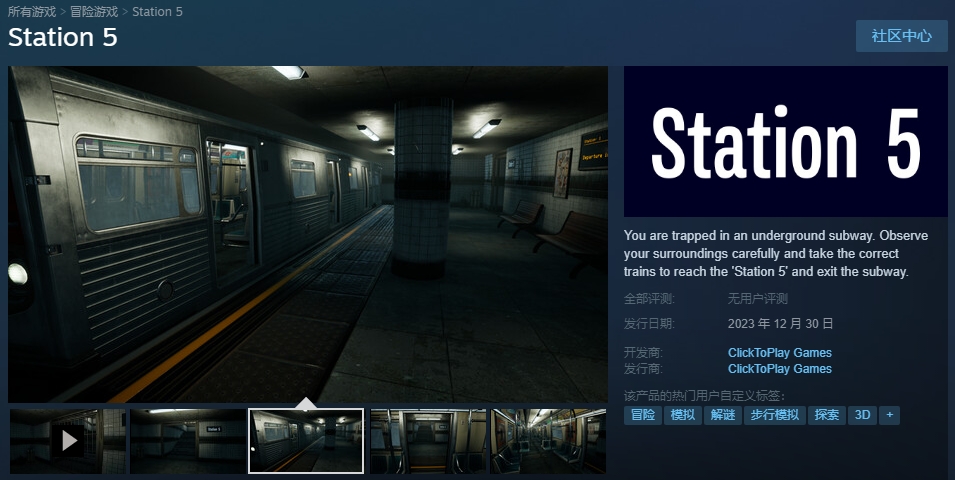
Task: Open the 所有游戏 breadcrumb link
Action: point(32,12)
